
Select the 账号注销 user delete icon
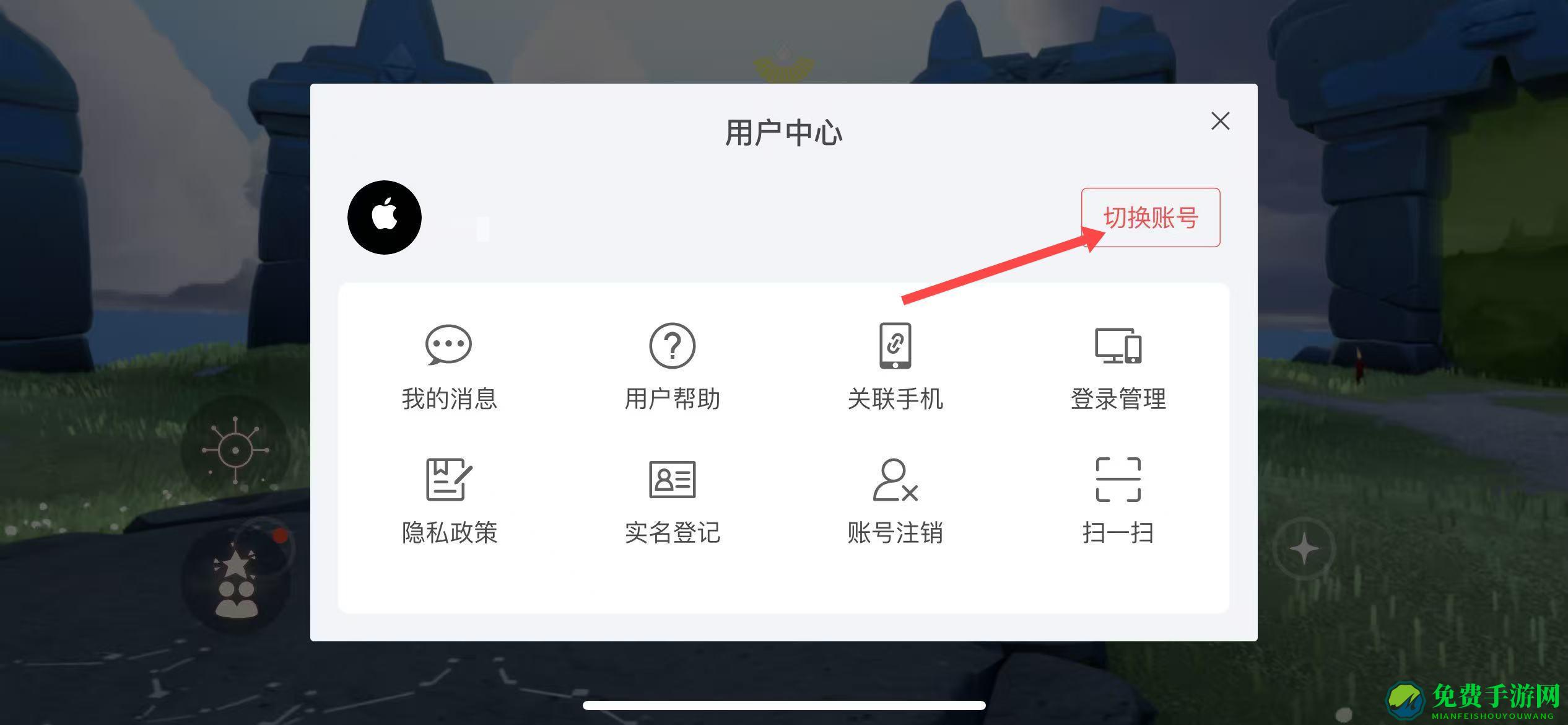[x=895, y=479]
